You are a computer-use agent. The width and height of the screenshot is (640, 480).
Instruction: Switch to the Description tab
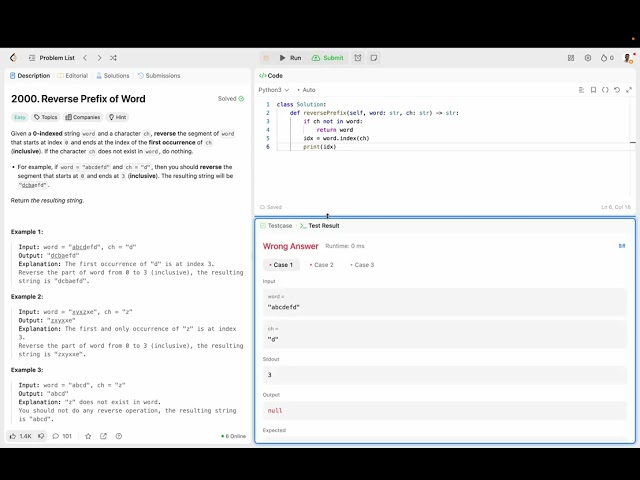click(x=30, y=76)
